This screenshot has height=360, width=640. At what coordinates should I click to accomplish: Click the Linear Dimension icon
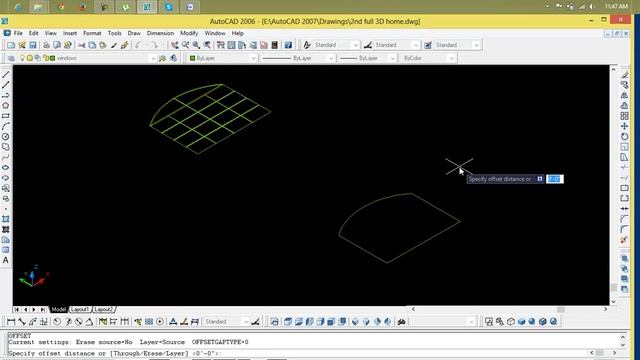[x=11, y=322]
